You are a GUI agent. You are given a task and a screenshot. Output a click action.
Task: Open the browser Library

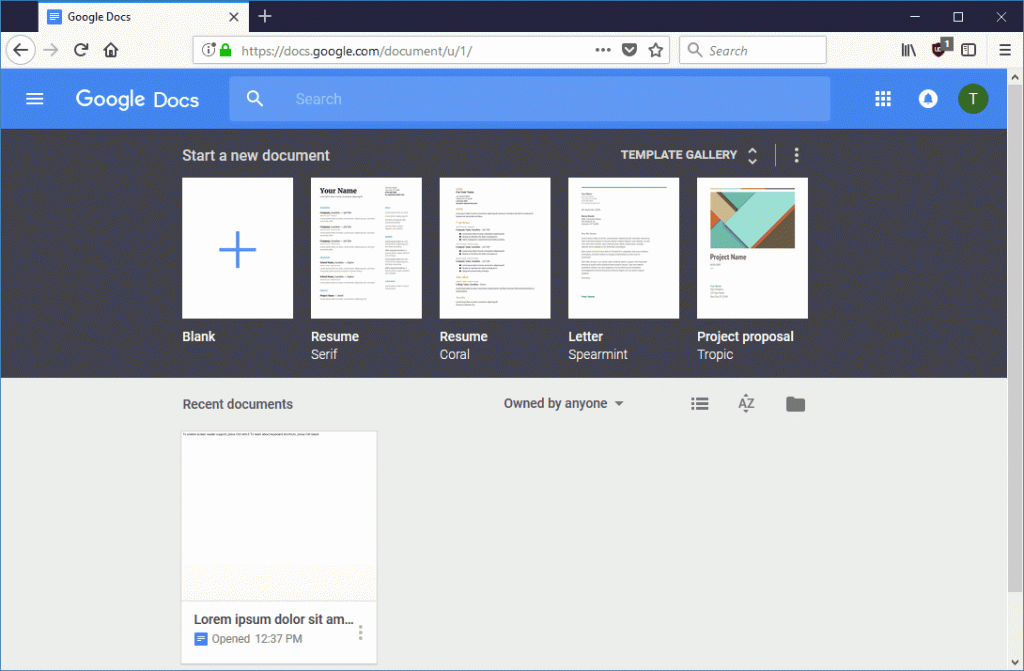pyautogui.click(x=908, y=50)
